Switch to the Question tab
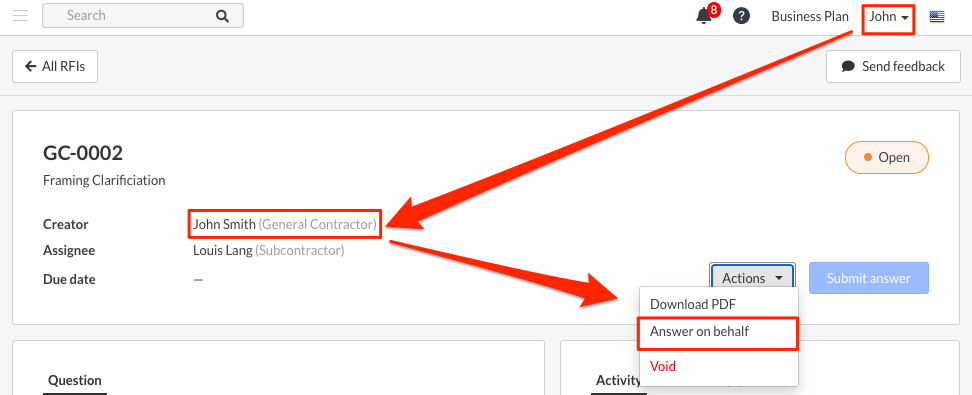972x395 pixels. [74, 380]
